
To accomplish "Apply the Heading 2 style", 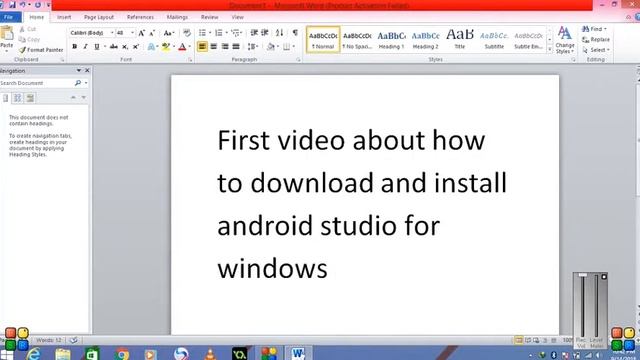I will point(425,40).
